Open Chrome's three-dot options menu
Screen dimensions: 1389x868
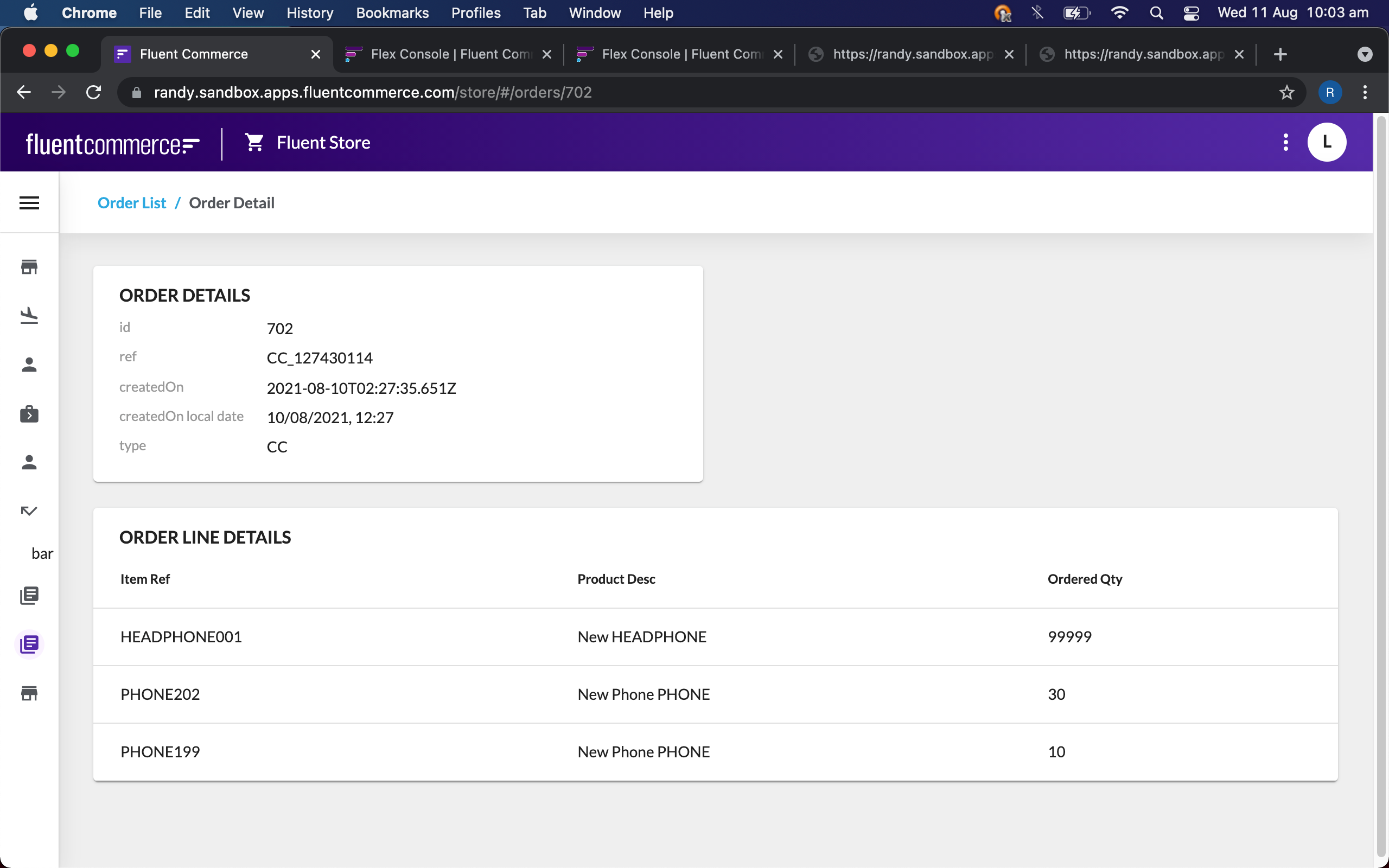pos(1365,92)
